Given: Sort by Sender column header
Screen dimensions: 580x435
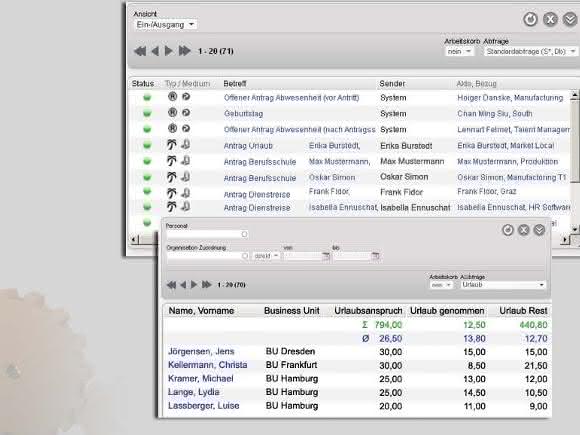Looking at the screenshot, I should coord(392,84).
